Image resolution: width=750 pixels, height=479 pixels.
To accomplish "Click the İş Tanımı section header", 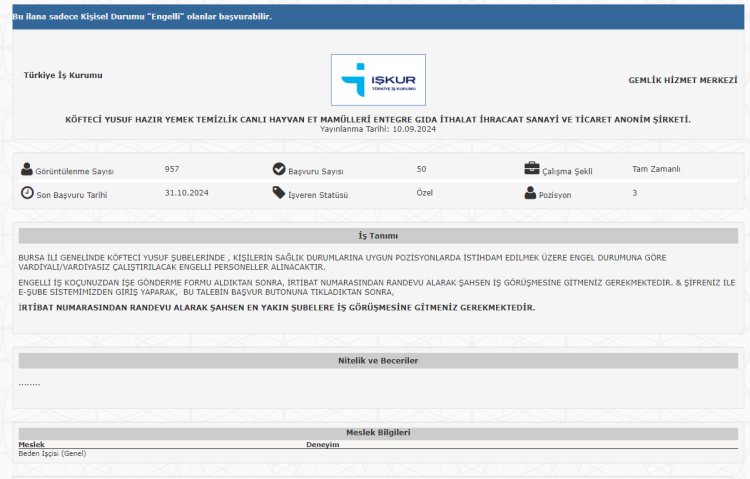I will pyautogui.click(x=378, y=236).
